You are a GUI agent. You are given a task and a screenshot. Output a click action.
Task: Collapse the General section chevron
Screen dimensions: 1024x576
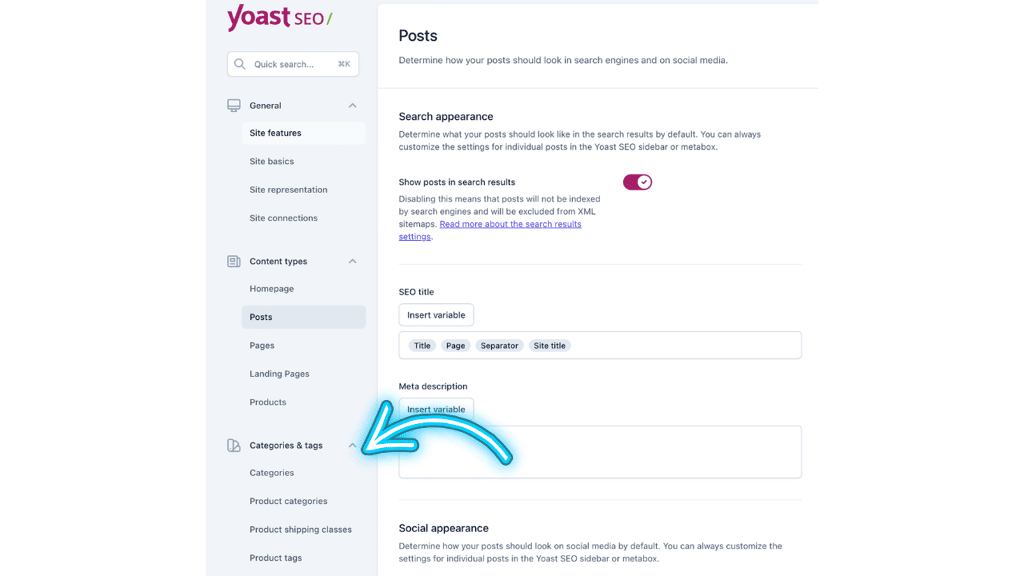[x=353, y=105]
